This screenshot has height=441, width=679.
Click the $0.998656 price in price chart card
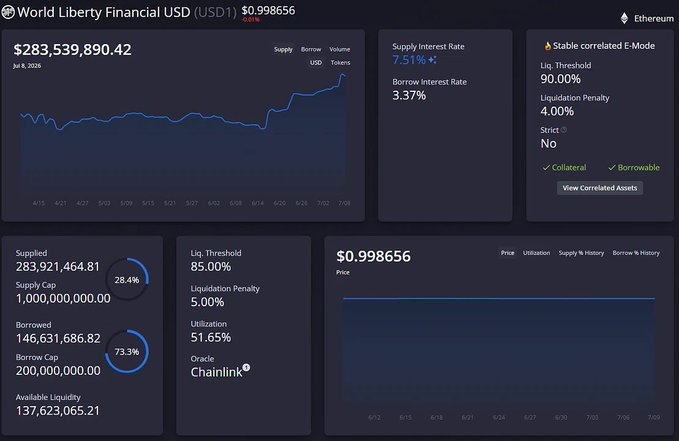pos(374,256)
